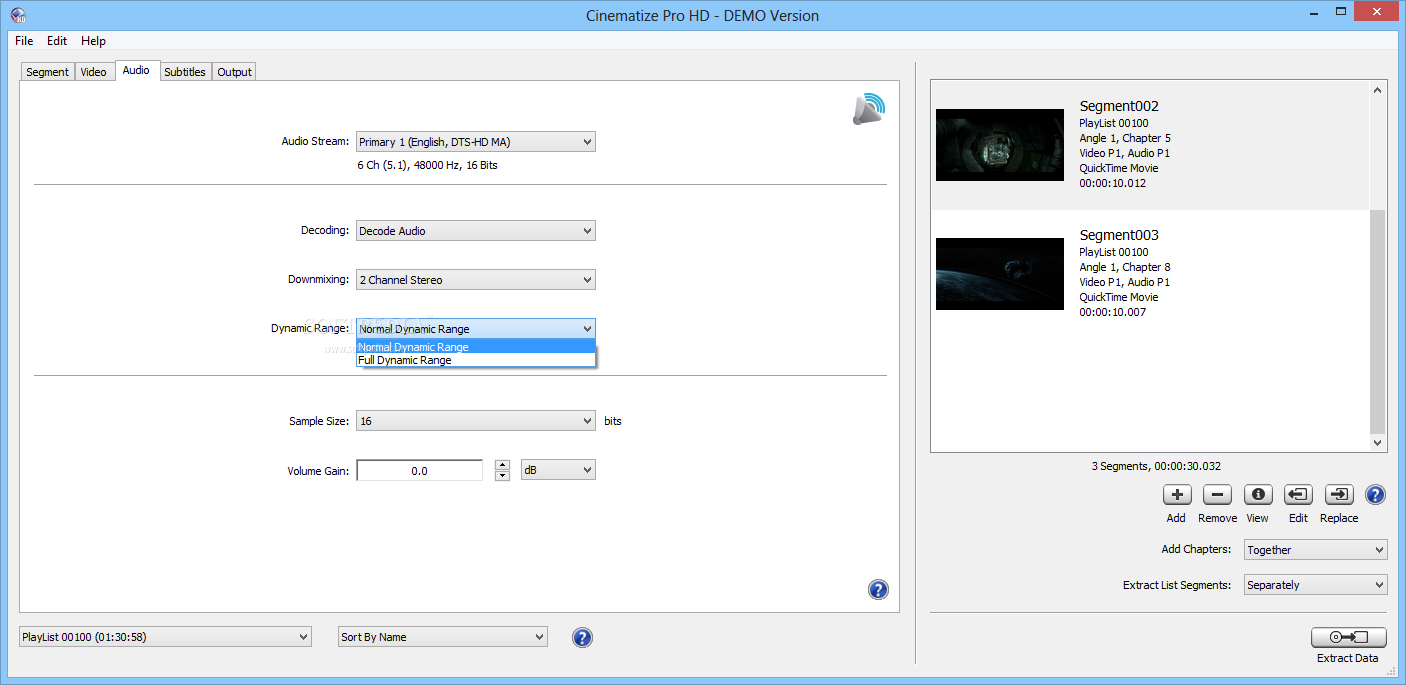Click the Replace segment icon

point(1339,494)
